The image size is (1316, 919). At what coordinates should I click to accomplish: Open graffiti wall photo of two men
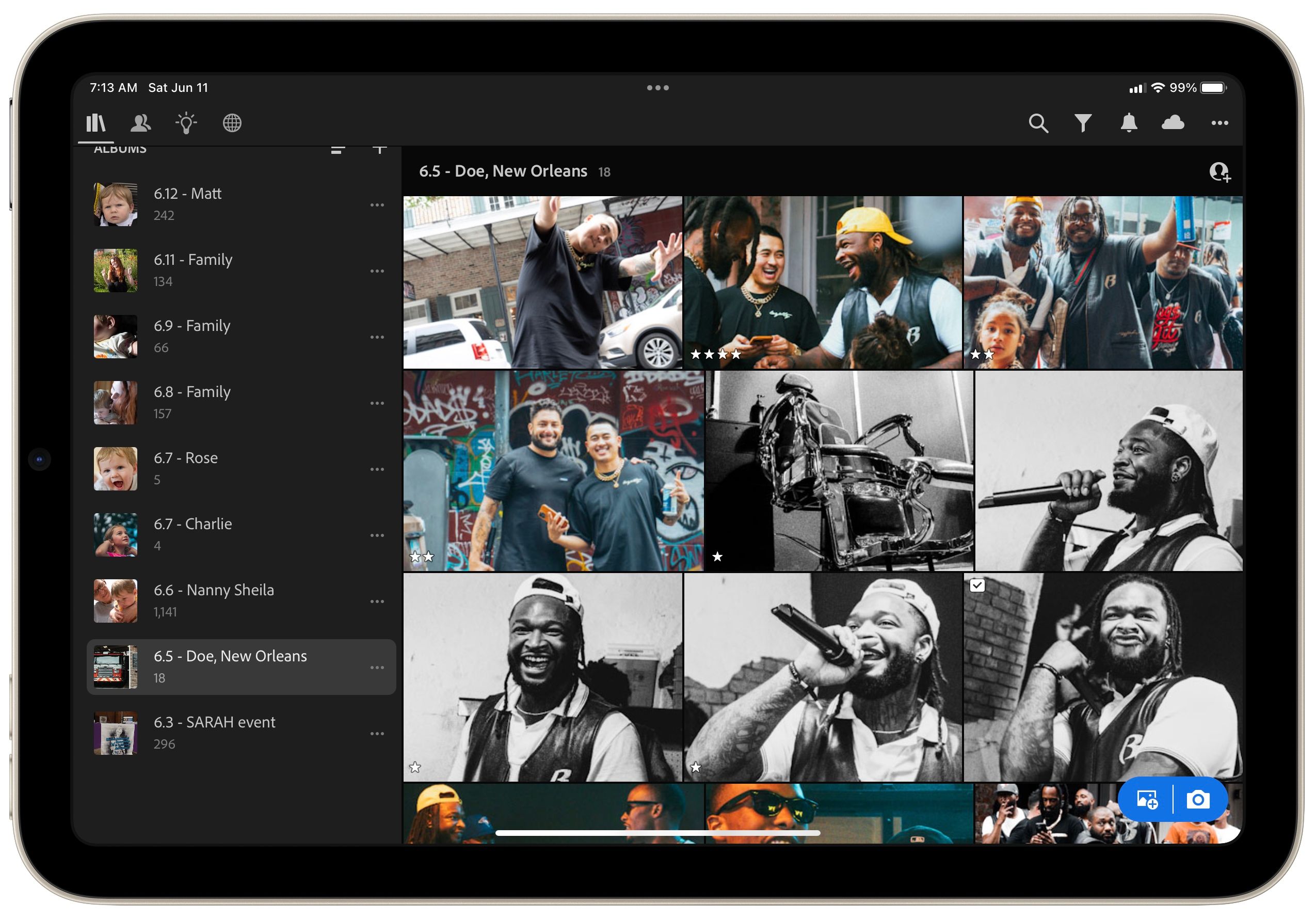coord(554,471)
